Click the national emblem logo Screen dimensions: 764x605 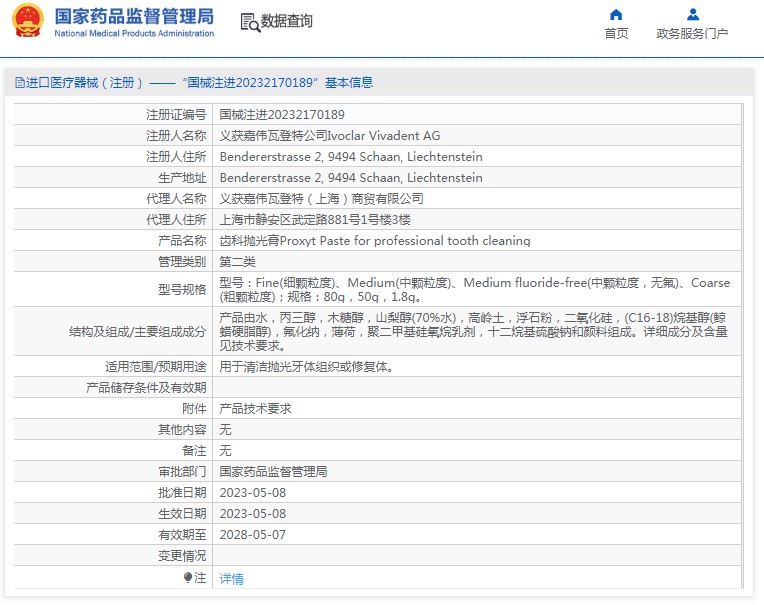click(27, 20)
